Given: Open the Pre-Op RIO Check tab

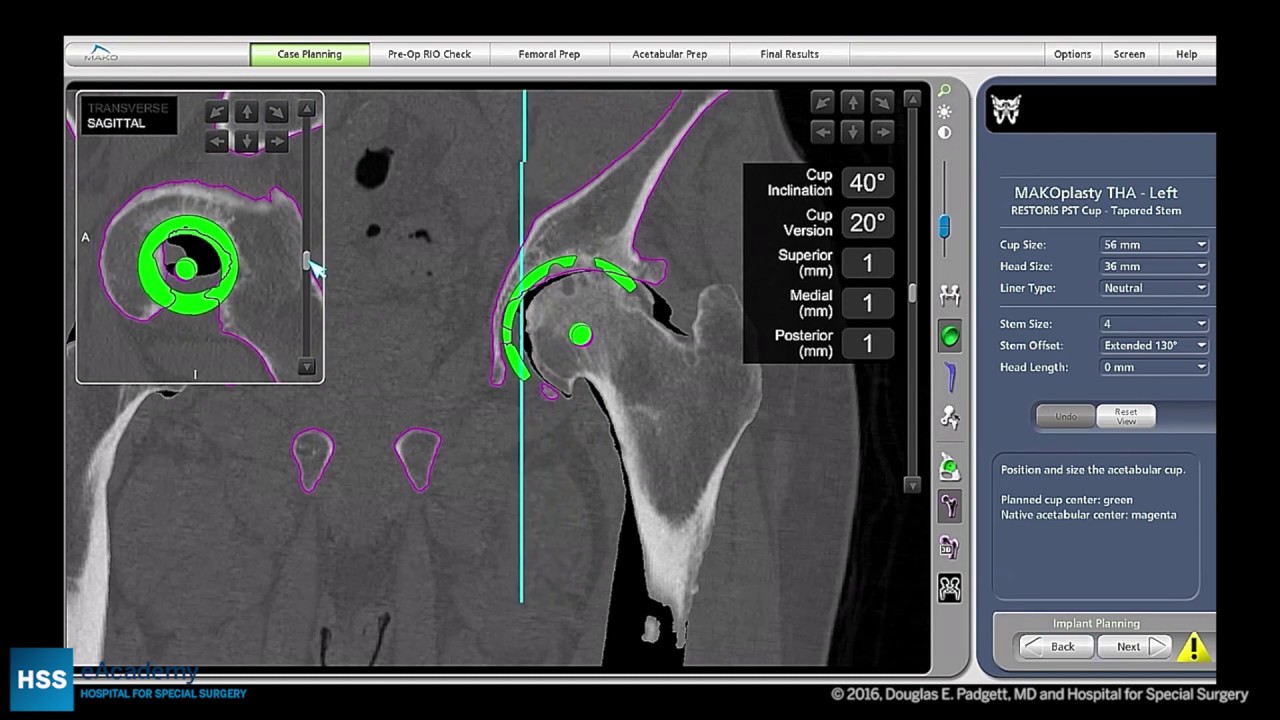Looking at the screenshot, I should (429, 54).
